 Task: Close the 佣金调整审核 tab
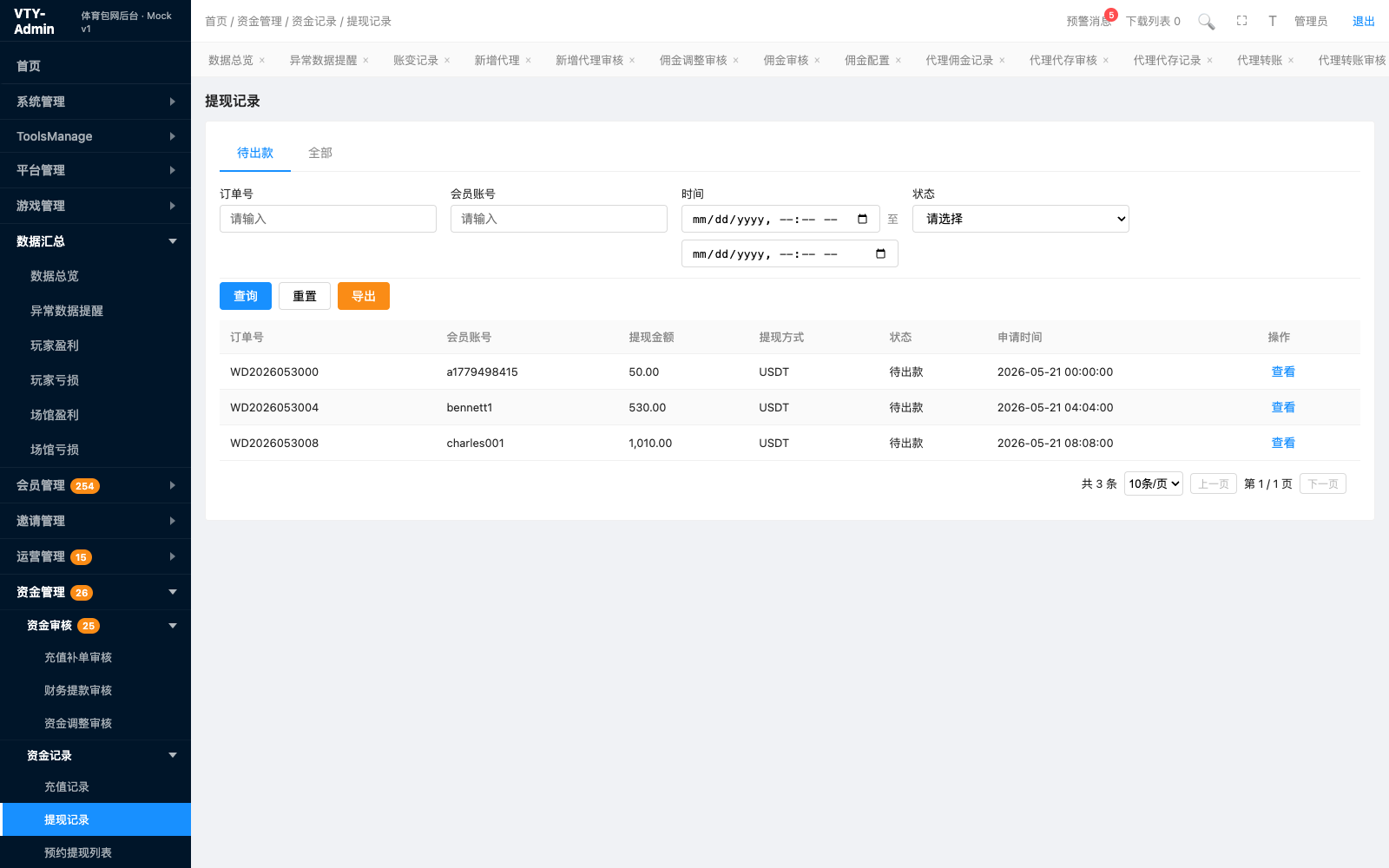[735, 60]
